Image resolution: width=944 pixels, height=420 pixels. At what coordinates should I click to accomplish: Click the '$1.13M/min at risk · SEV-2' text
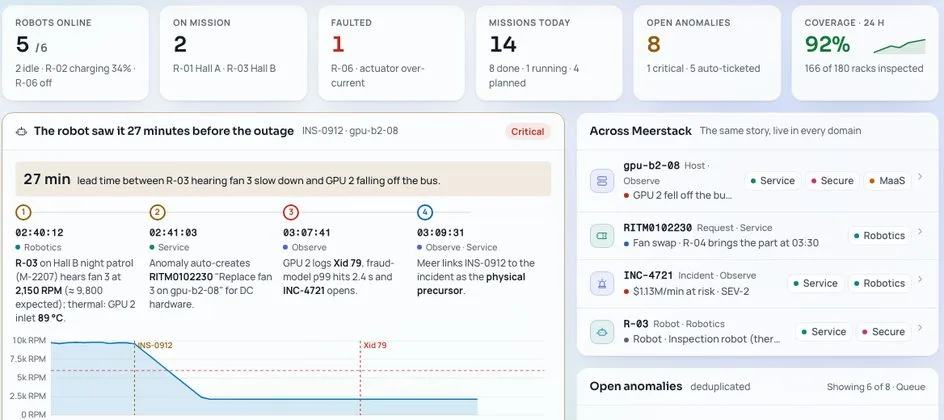point(689,291)
